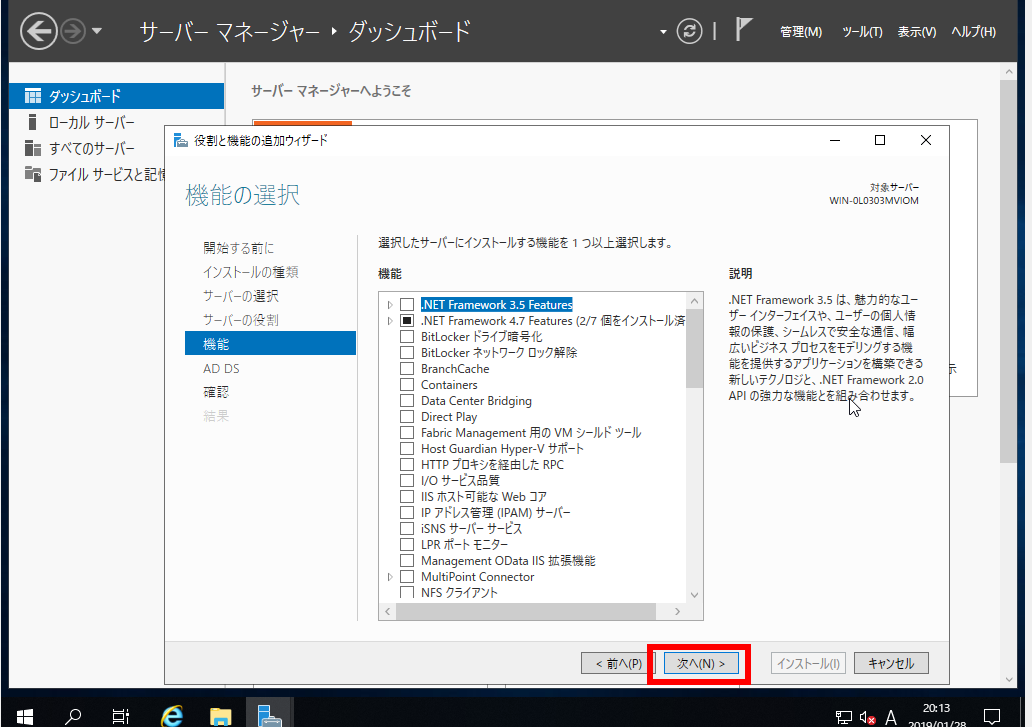
Task: Open the notifications flag icon
Action: coord(743,30)
